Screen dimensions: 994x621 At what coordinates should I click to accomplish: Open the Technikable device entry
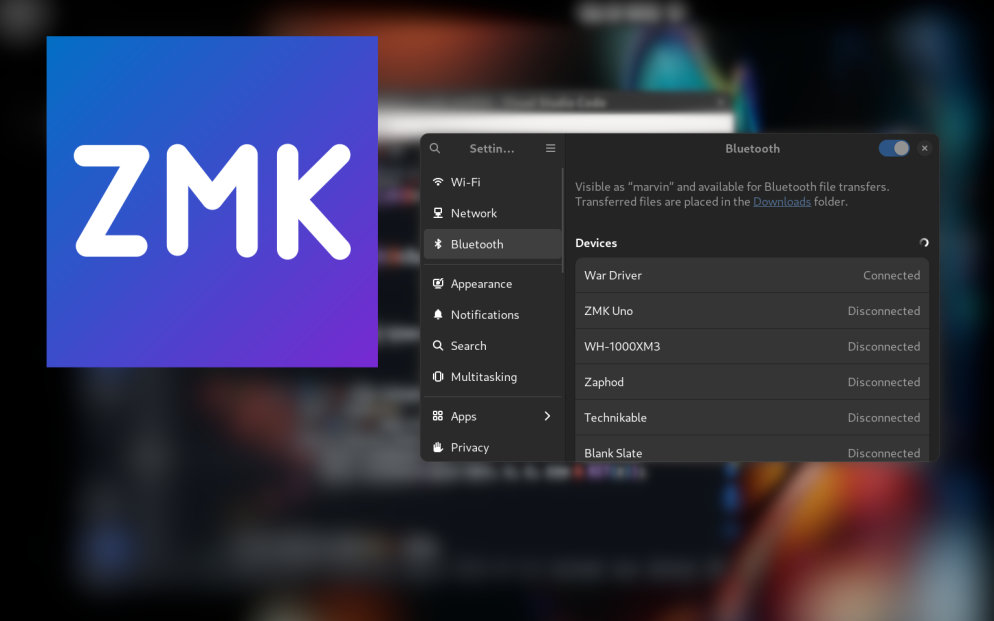pos(752,418)
